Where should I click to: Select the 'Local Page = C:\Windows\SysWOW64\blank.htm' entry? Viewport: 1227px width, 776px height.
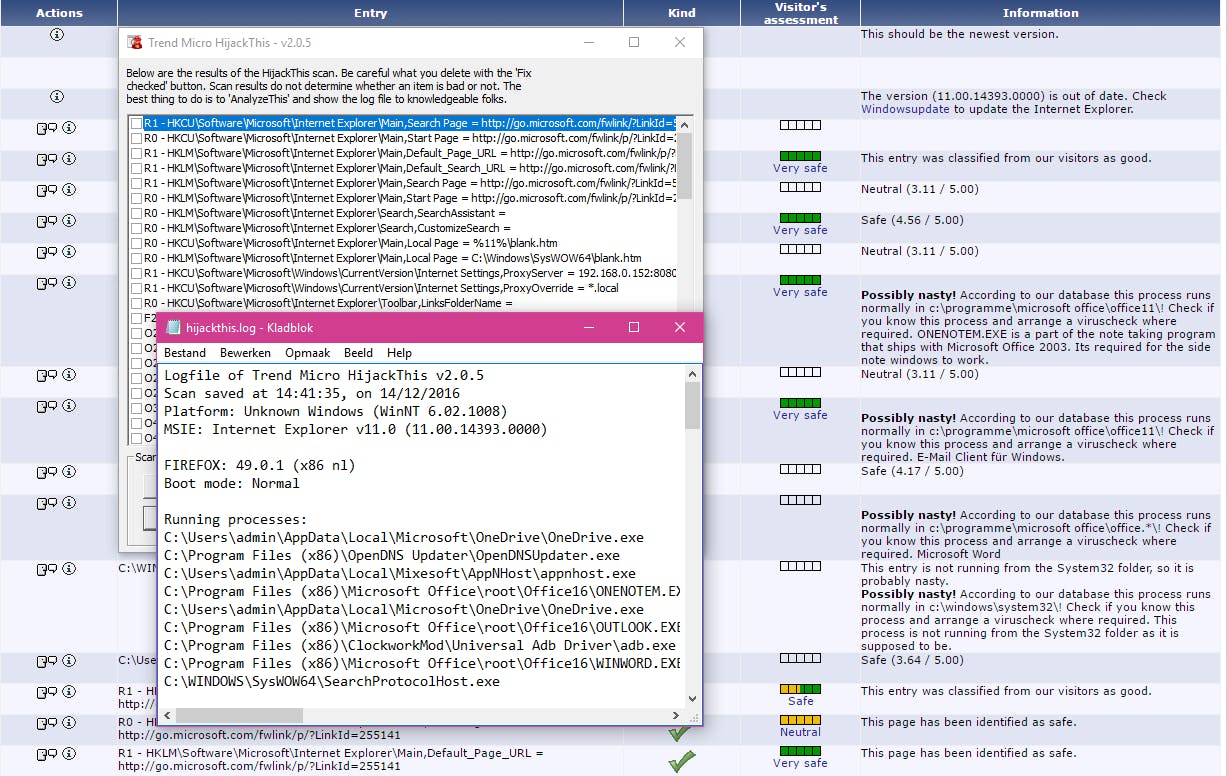[392, 258]
